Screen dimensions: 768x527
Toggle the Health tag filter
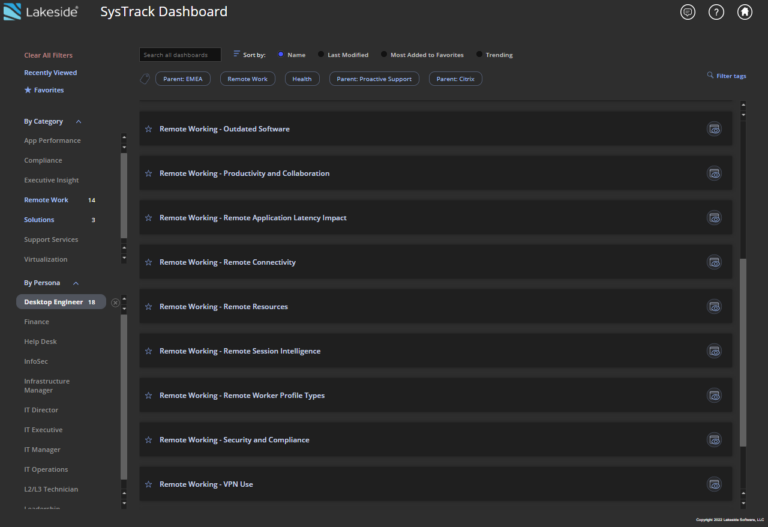click(x=302, y=79)
